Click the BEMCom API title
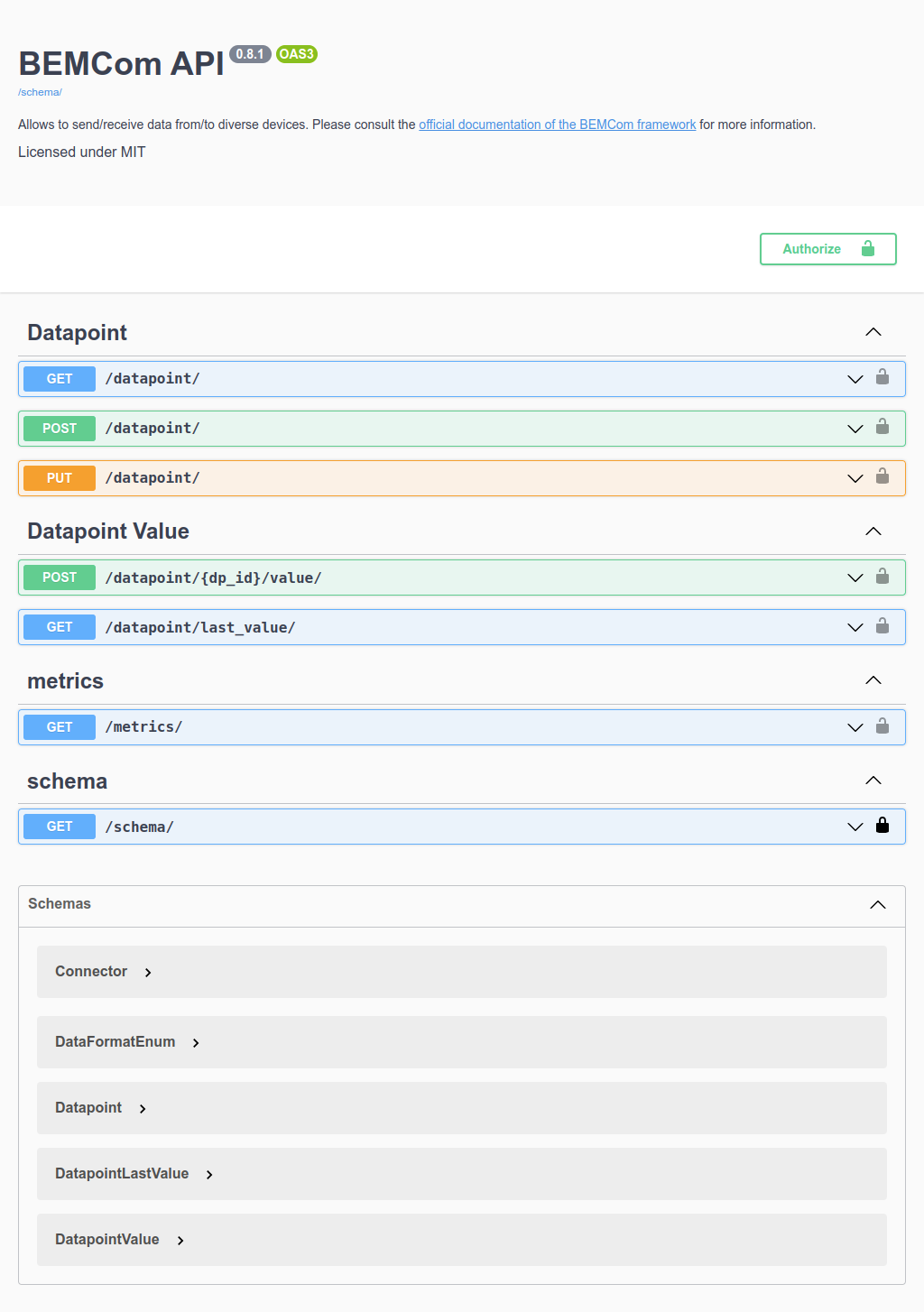 (x=121, y=64)
